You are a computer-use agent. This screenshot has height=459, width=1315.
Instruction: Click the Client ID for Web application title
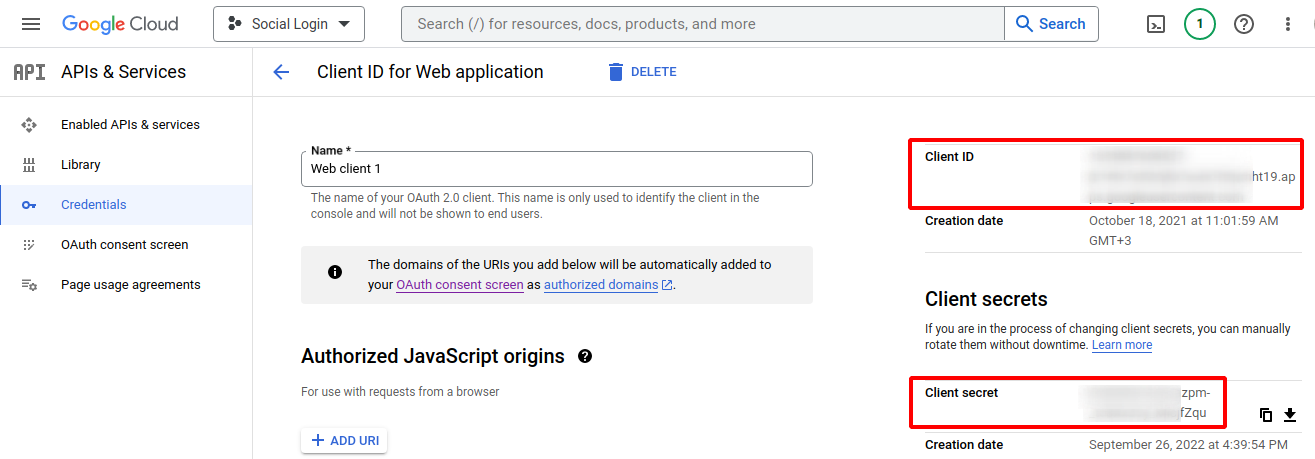430,72
